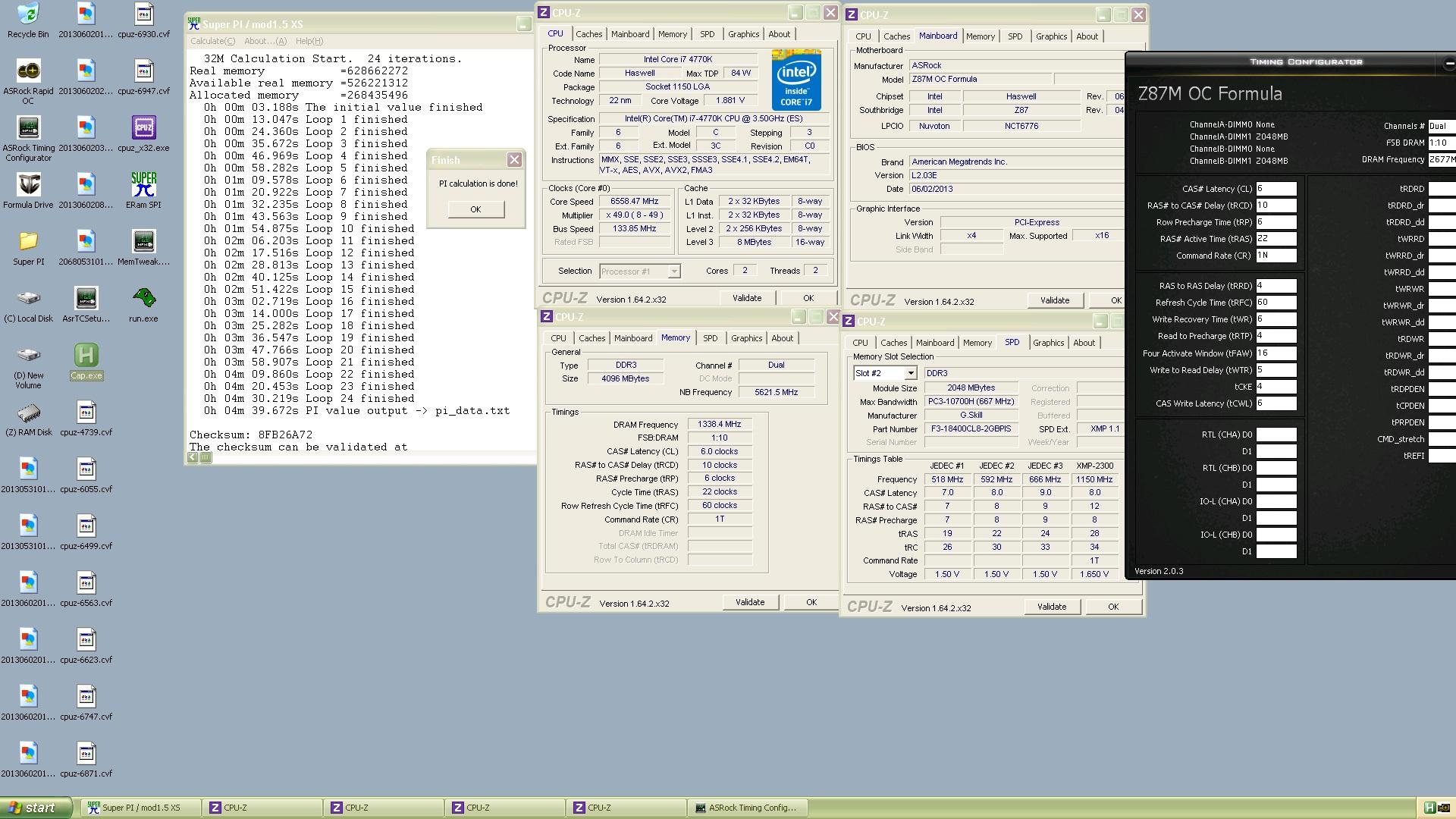Screen dimensions: 1456x819
Task: Open the About menu in Super PI
Action: [265, 41]
